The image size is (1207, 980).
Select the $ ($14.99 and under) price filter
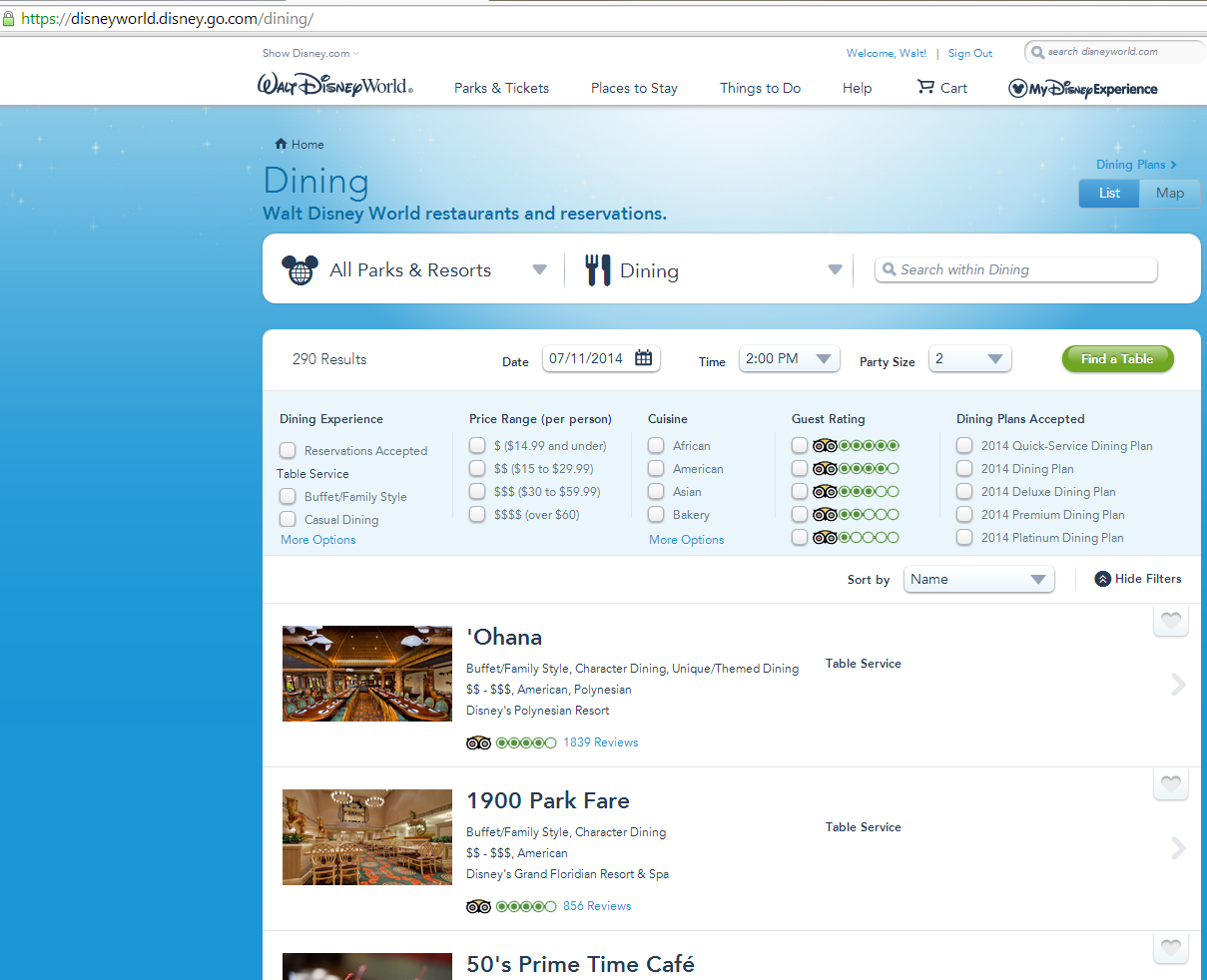coord(477,445)
